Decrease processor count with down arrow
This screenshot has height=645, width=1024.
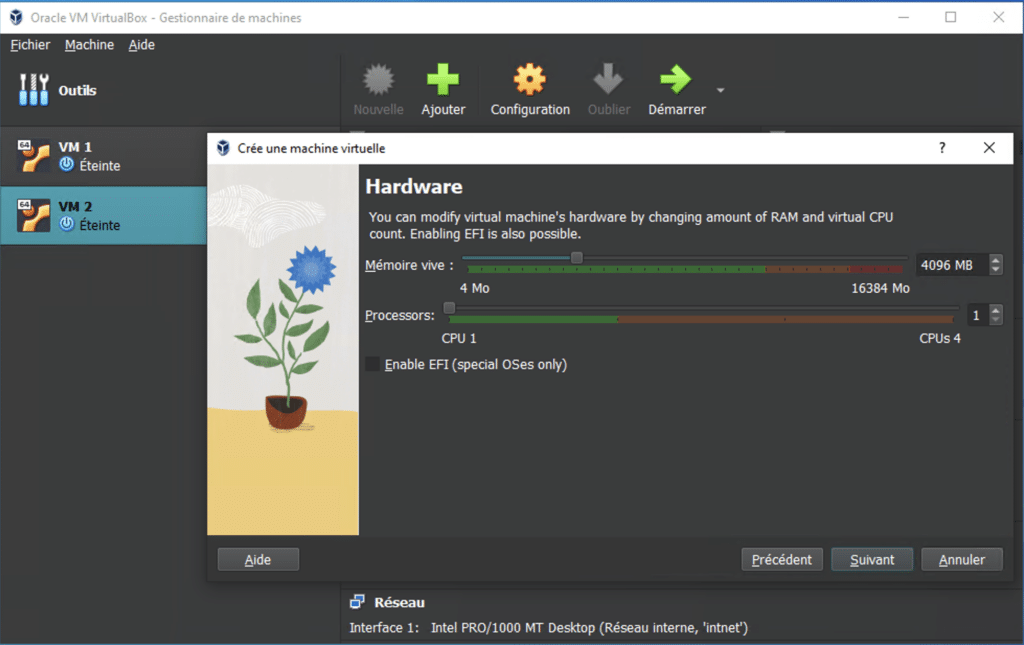pos(995,320)
